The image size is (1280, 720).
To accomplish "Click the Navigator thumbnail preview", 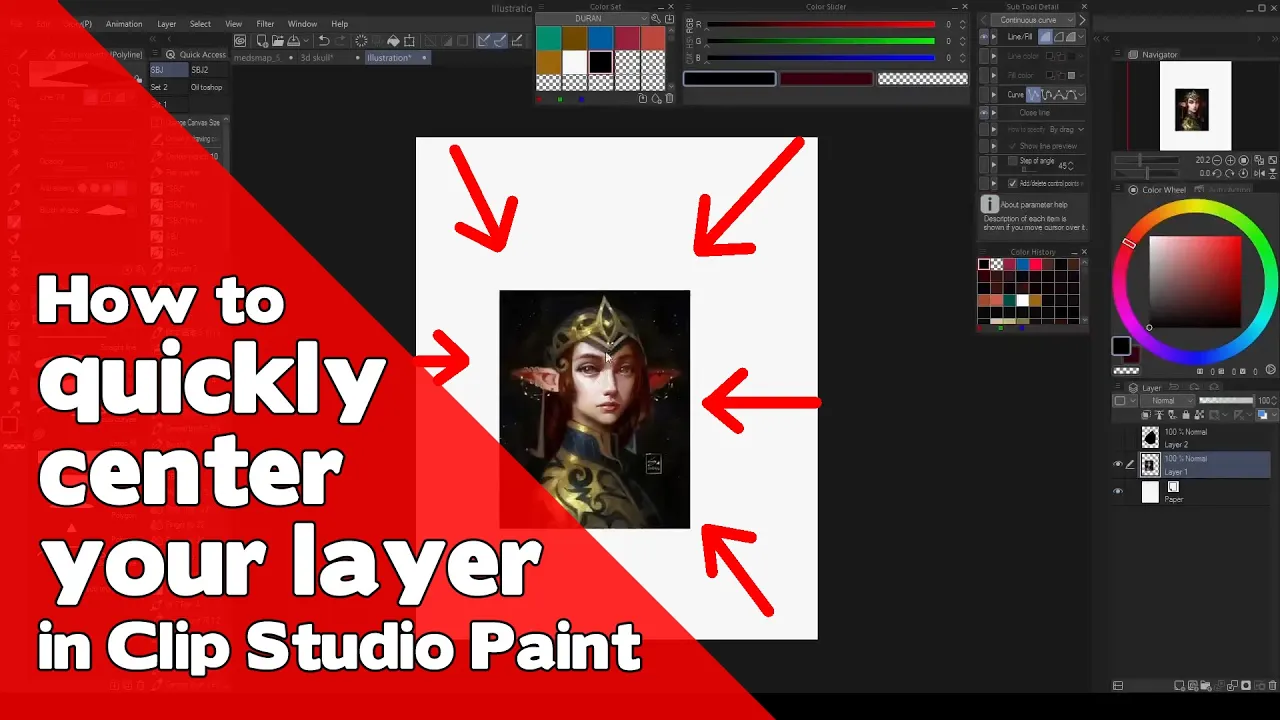I will coord(1195,106).
